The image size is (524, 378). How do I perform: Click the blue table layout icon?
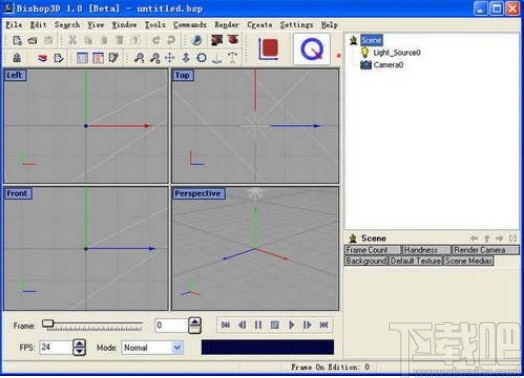coord(82,58)
